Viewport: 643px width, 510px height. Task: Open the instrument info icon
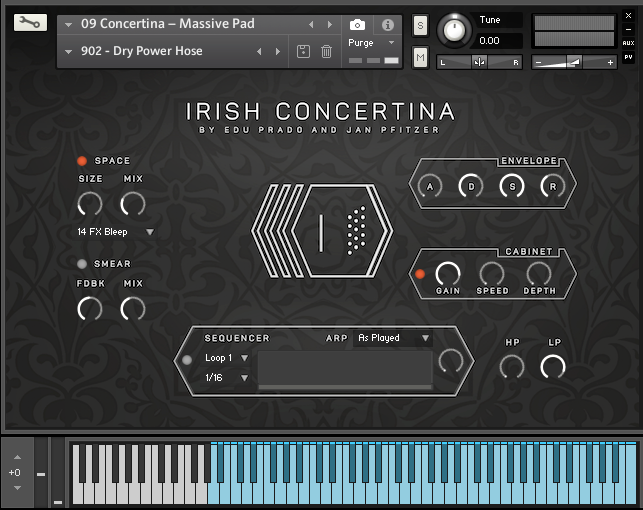click(388, 24)
